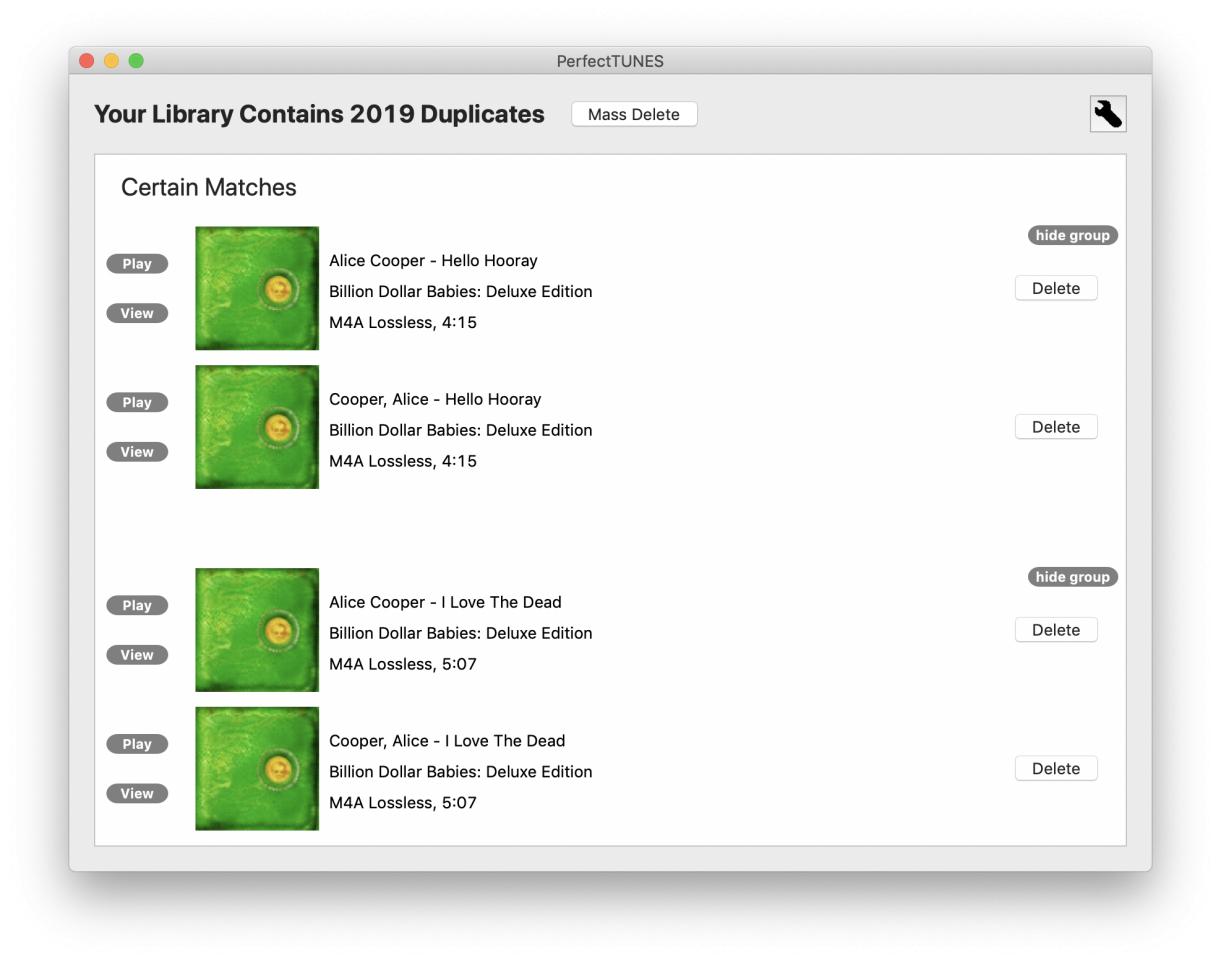
Task: Delete Cooper, Alice - Hello Hooray entry
Action: [x=1055, y=427]
